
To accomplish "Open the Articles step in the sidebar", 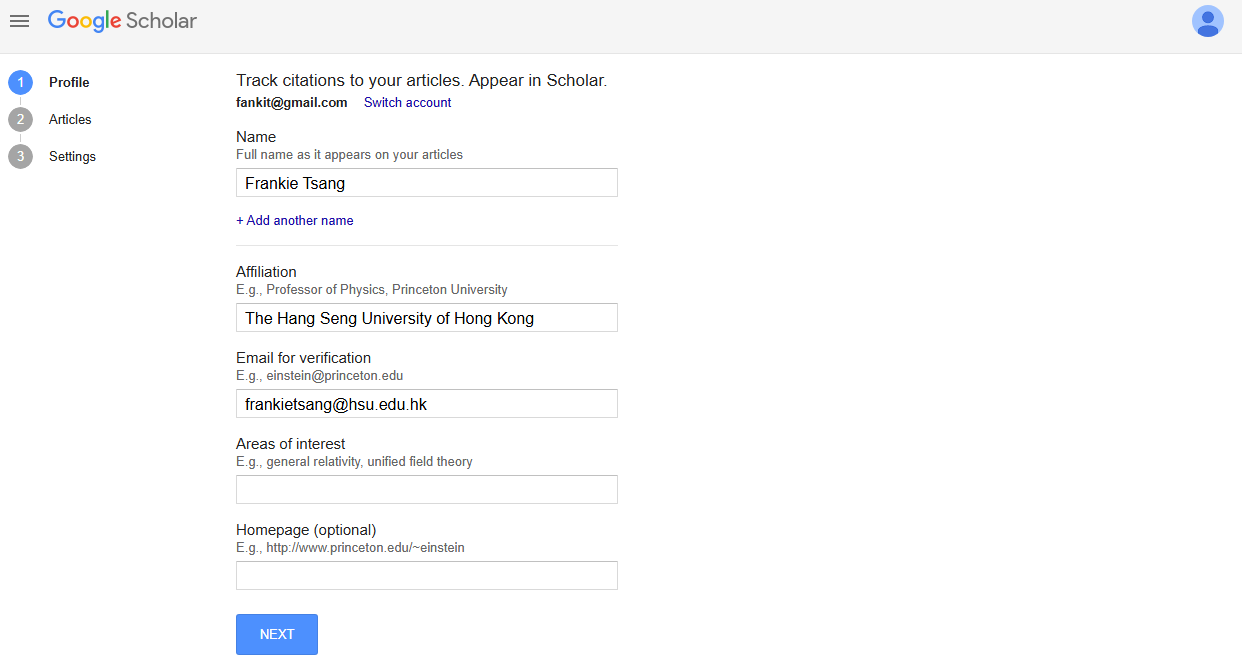I will pos(70,119).
